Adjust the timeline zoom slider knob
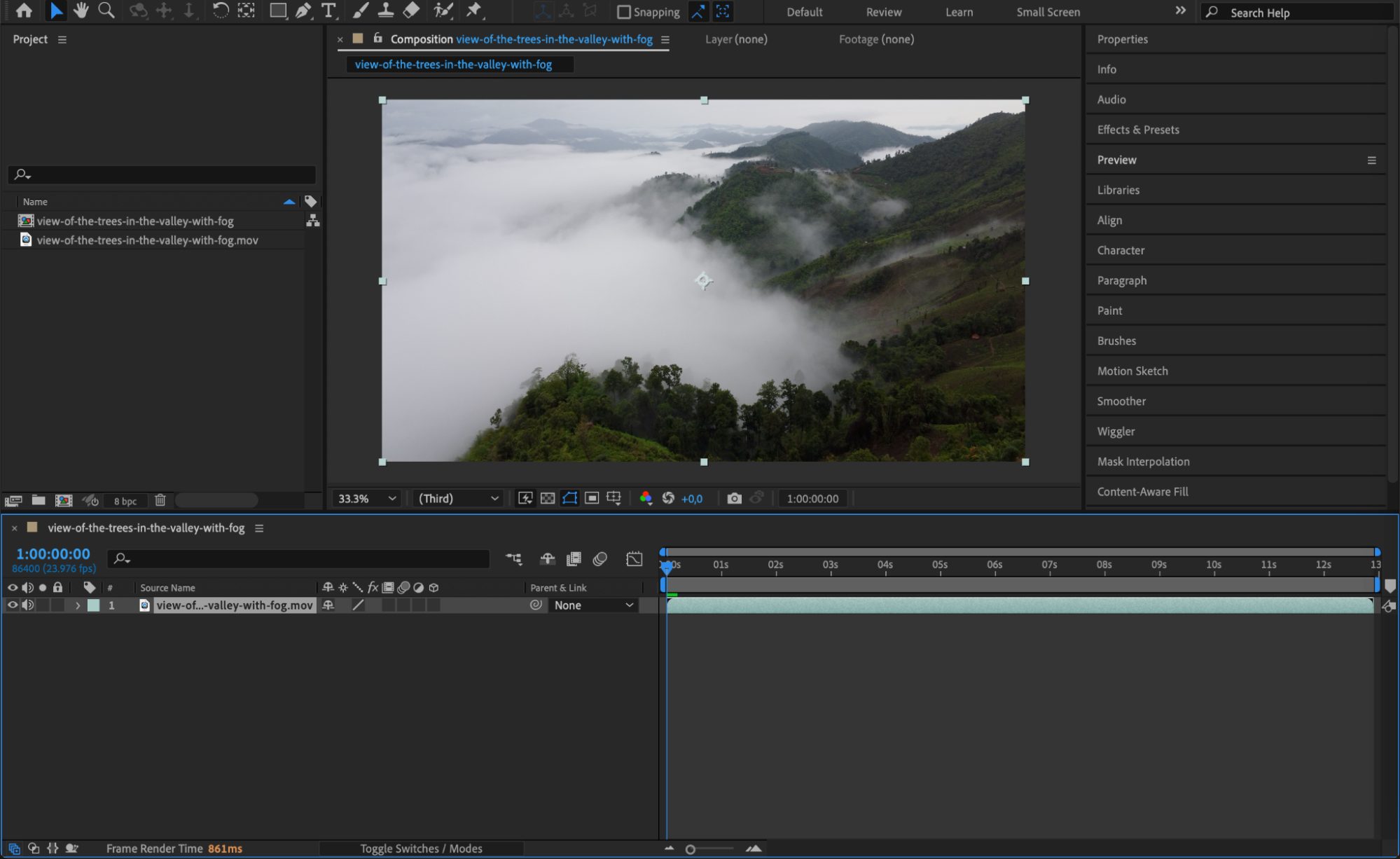 click(x=691, y=849)
